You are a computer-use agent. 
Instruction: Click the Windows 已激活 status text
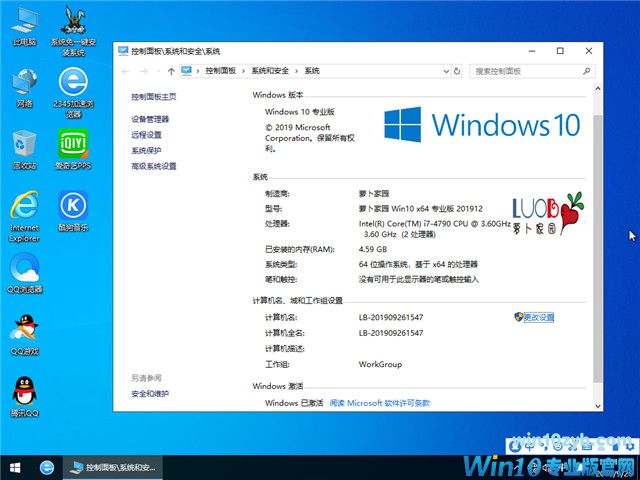click(x=294, y=403)
